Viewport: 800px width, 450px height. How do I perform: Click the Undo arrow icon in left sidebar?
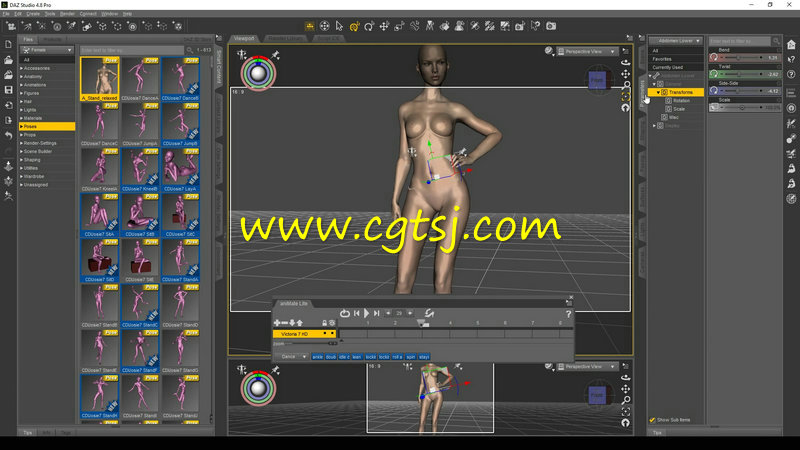(x=8, y=136)
